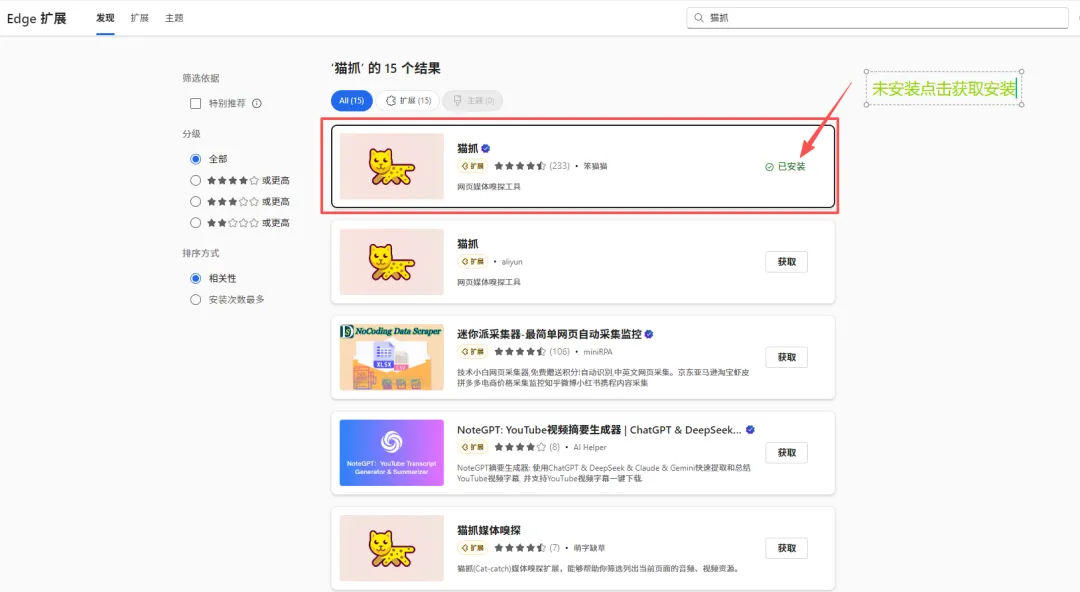Viewport: 1080px width, 592px height.
Task: Switch to the 发现 tab
Action: [105, 18]
